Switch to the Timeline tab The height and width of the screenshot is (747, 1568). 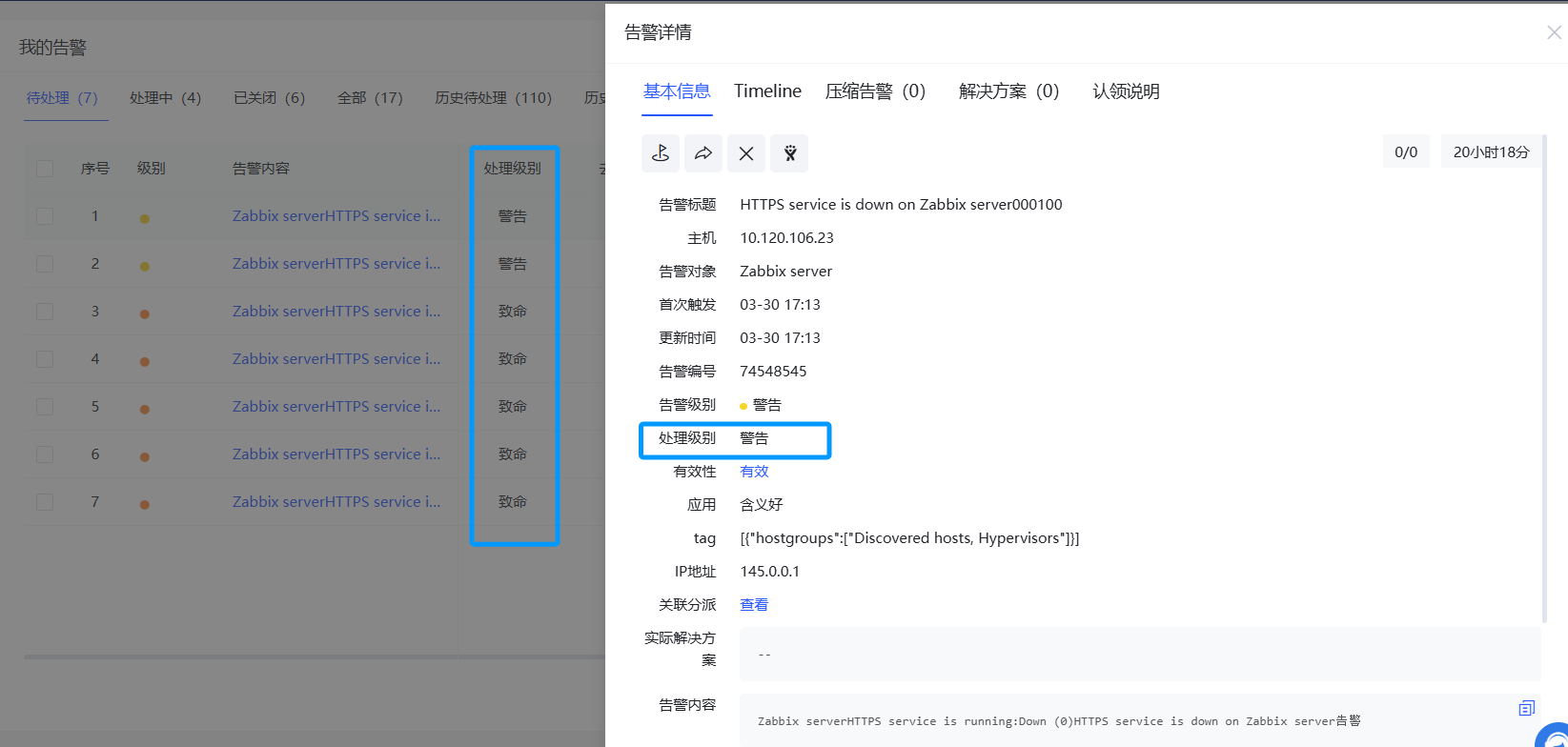[767, 91]
